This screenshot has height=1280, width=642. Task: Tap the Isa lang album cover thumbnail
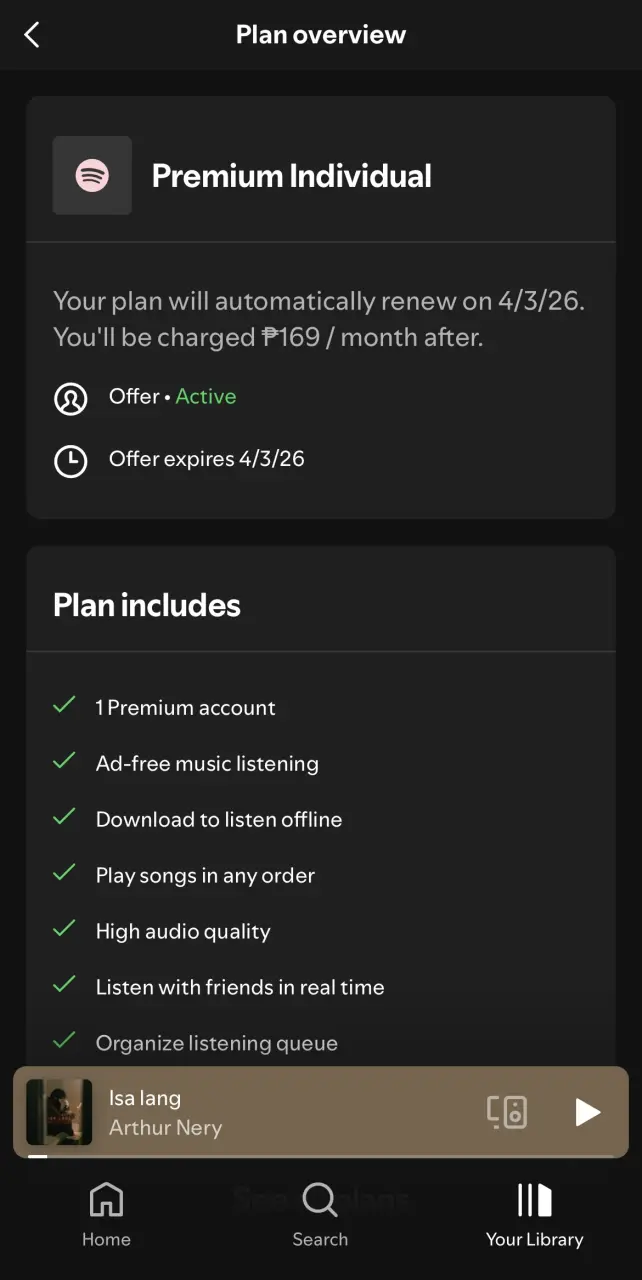[x=59, y=1112]
